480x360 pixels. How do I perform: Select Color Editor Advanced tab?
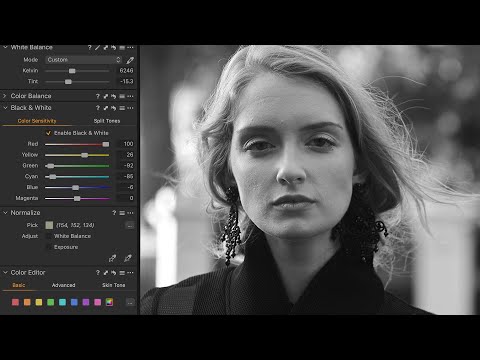coord(63,285)
